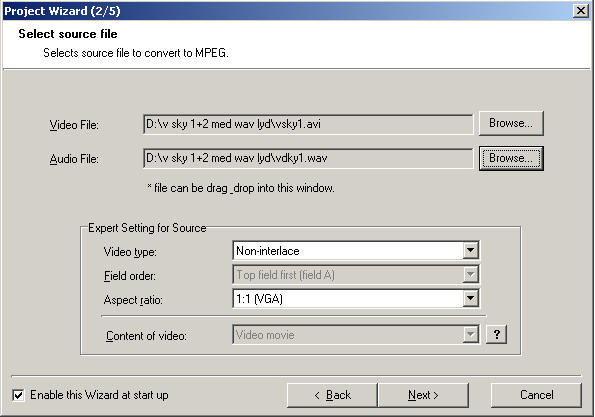Focus the Video File path field
The image size is (595, 417).
(x=308, y=124)
